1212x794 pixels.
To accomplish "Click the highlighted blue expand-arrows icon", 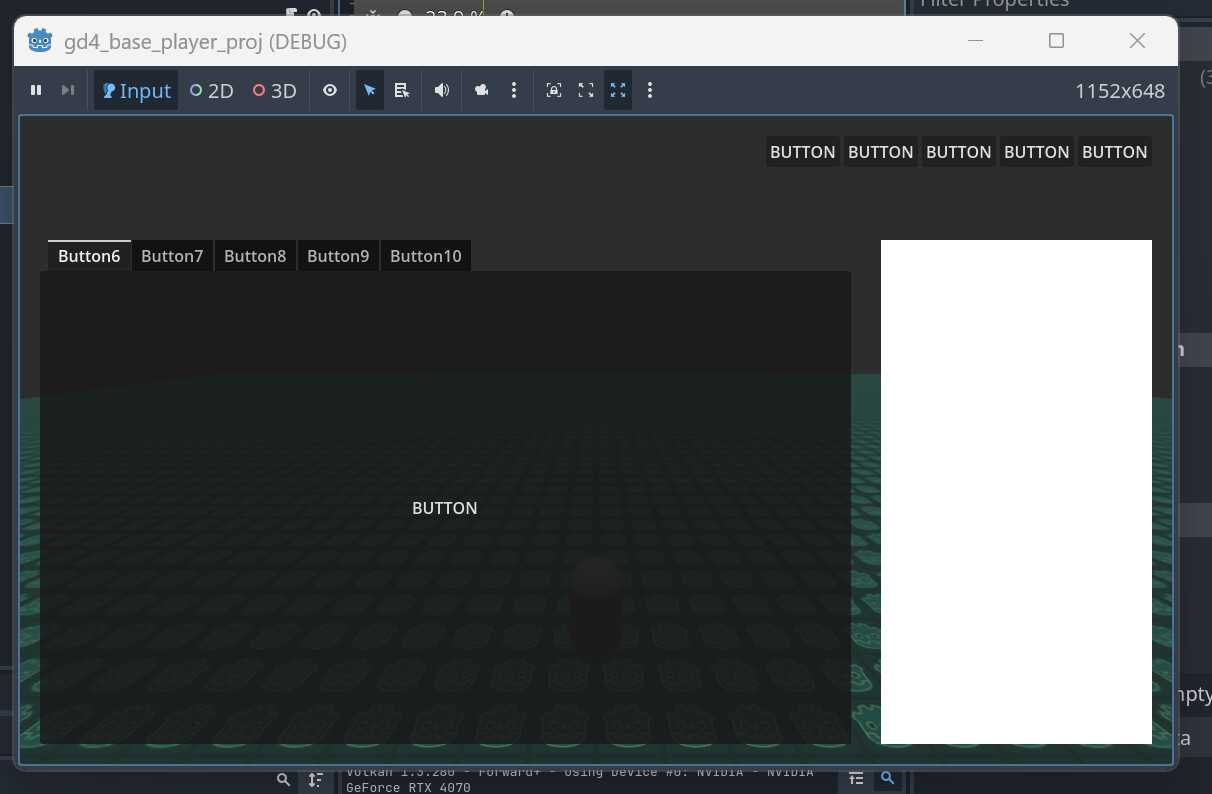I will (618, 90).
